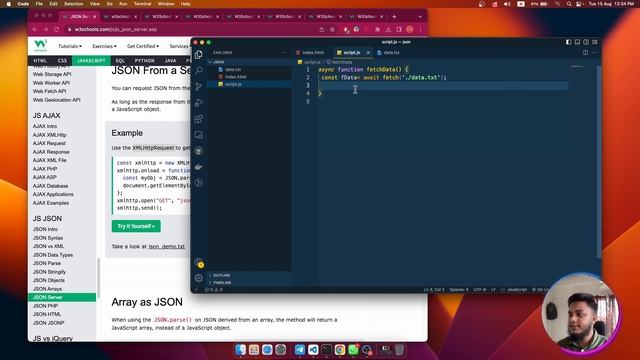640x360 pixels.
Task: Open Explorer more actions ellipsis
Action: 284,53
